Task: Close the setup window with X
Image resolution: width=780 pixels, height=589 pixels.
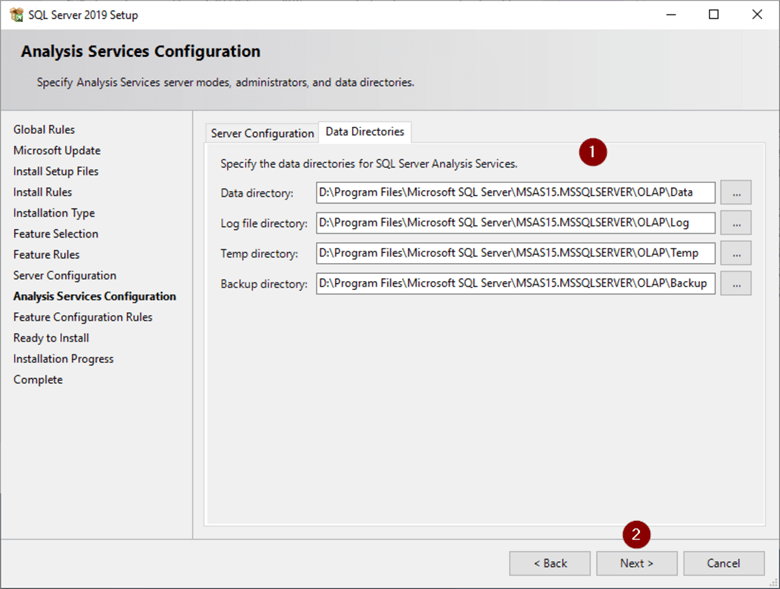Action: (x=757, y=15)
